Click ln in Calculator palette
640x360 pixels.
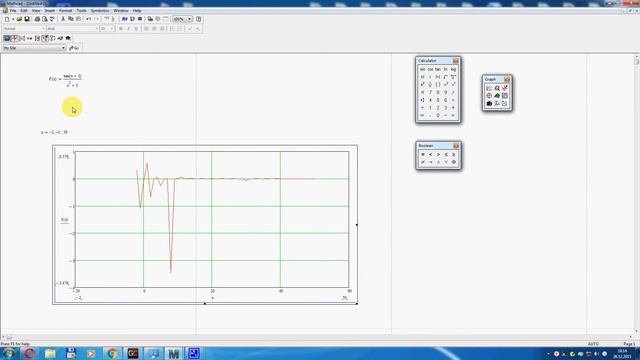(446, 69)
